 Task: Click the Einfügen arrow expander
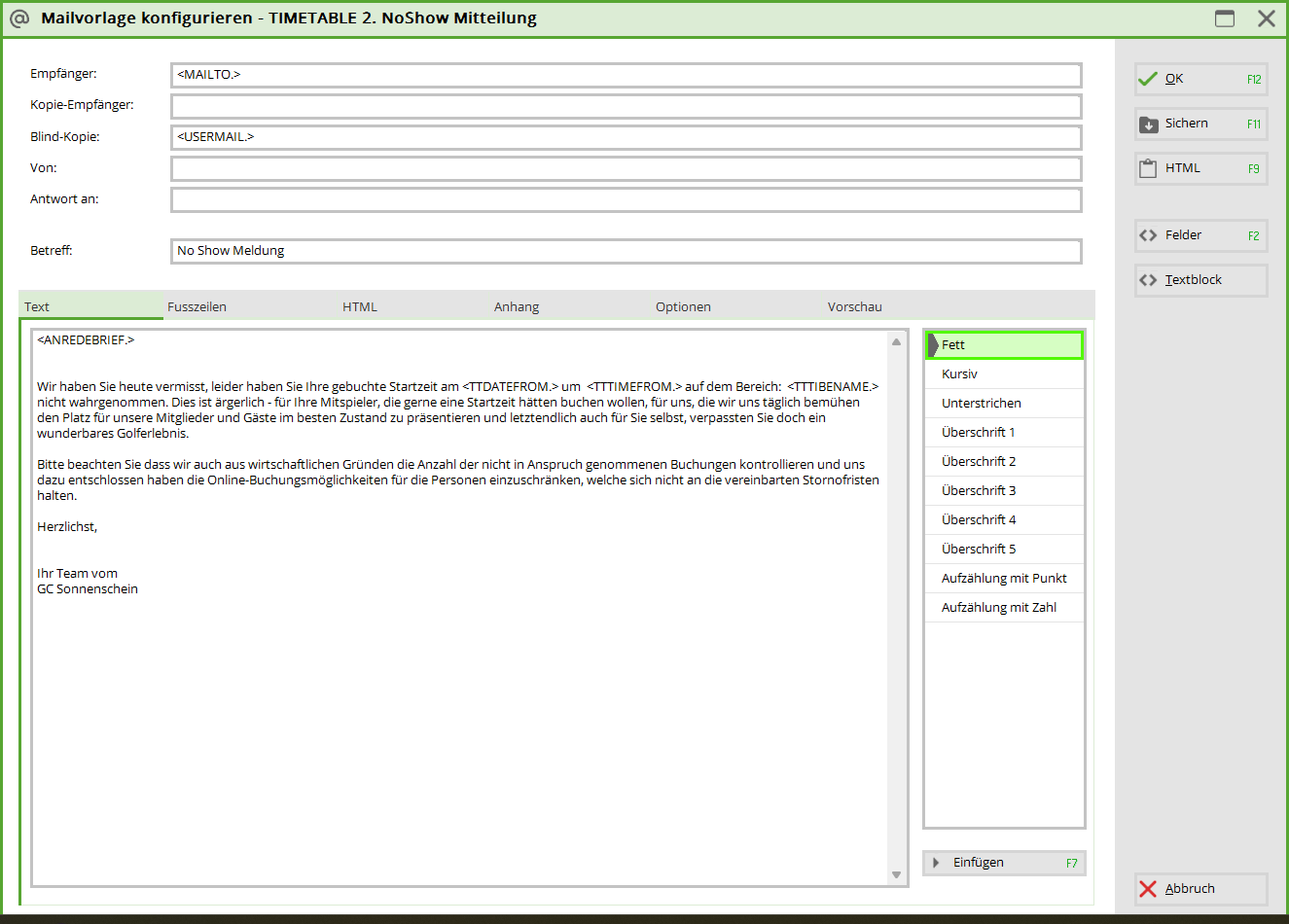[x=936, y=863]
